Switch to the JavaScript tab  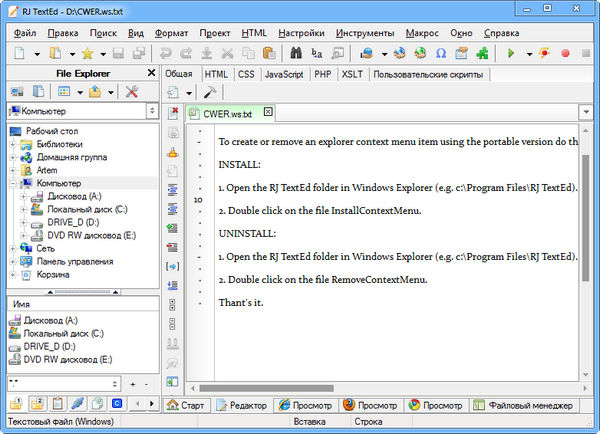(x=285, y=74)
